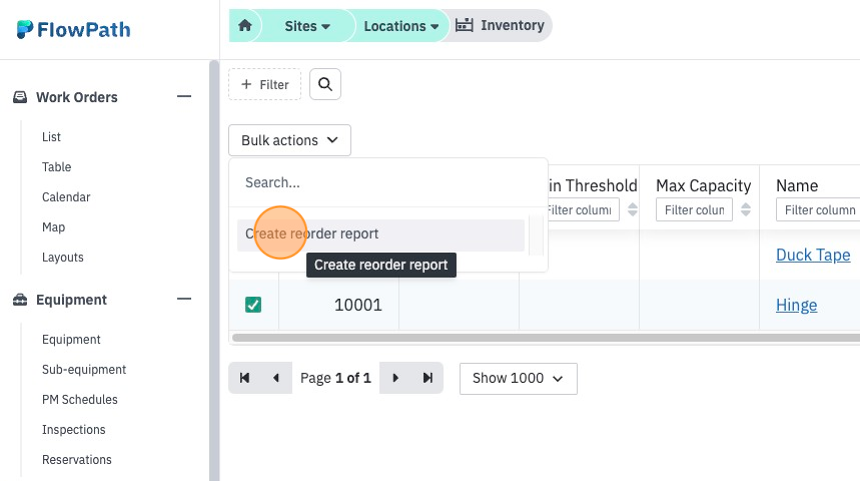
Task: Collapse the Work Orders section
Action: pos(184,97)
